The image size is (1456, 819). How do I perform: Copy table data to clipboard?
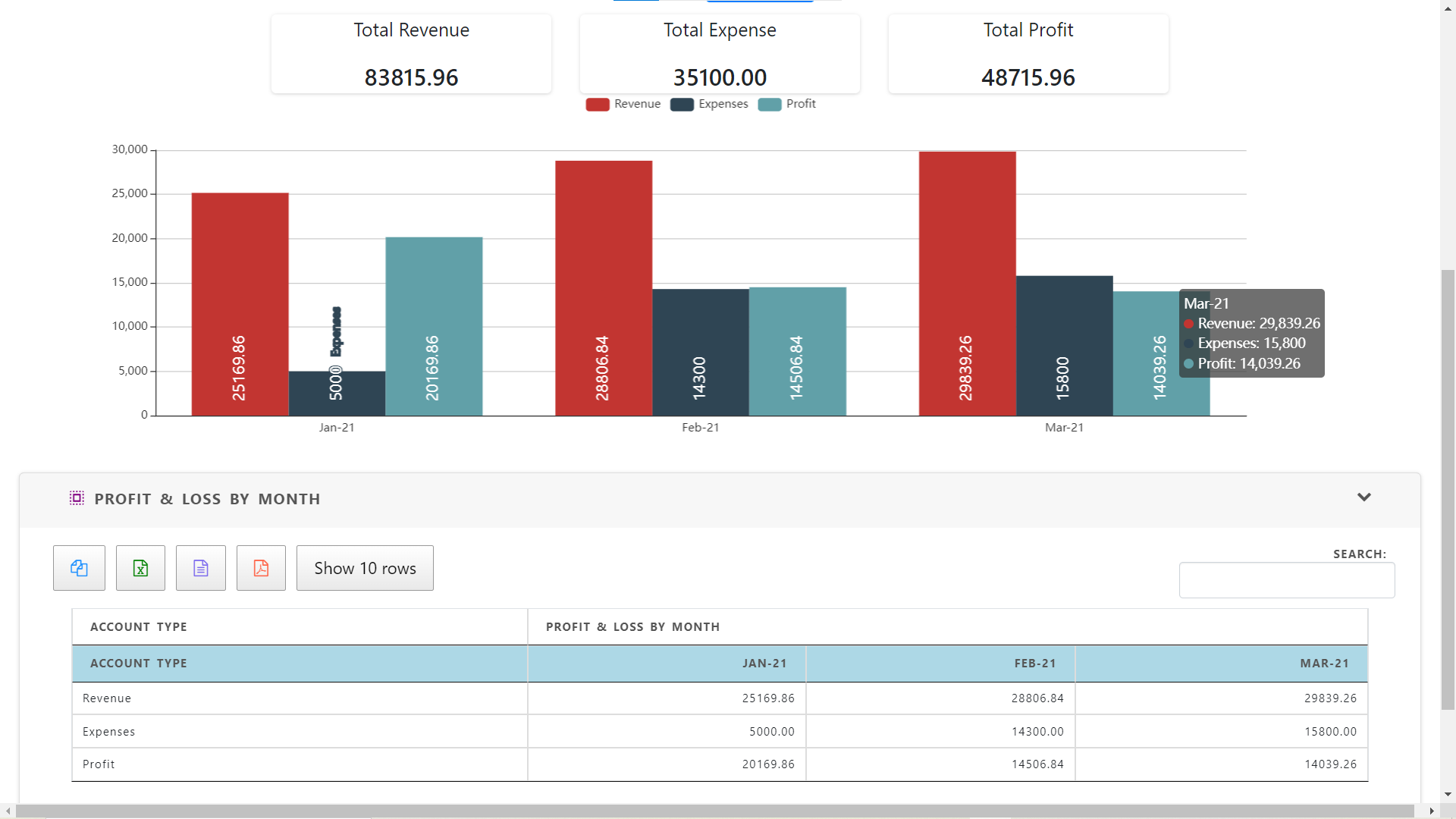click(78, 567)
